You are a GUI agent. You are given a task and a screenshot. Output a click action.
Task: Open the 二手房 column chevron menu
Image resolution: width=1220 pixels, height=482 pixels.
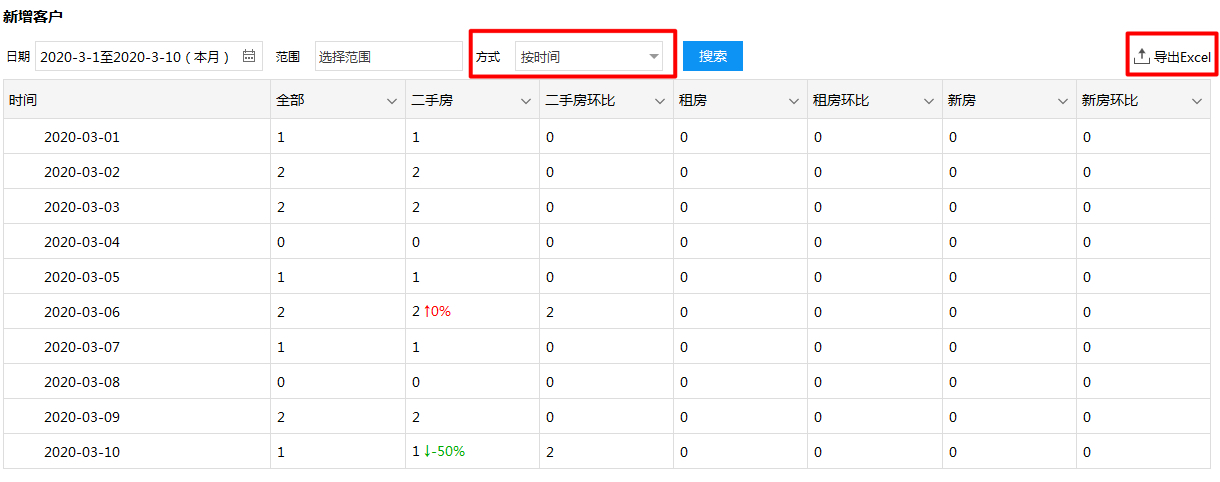click(526, 101)
